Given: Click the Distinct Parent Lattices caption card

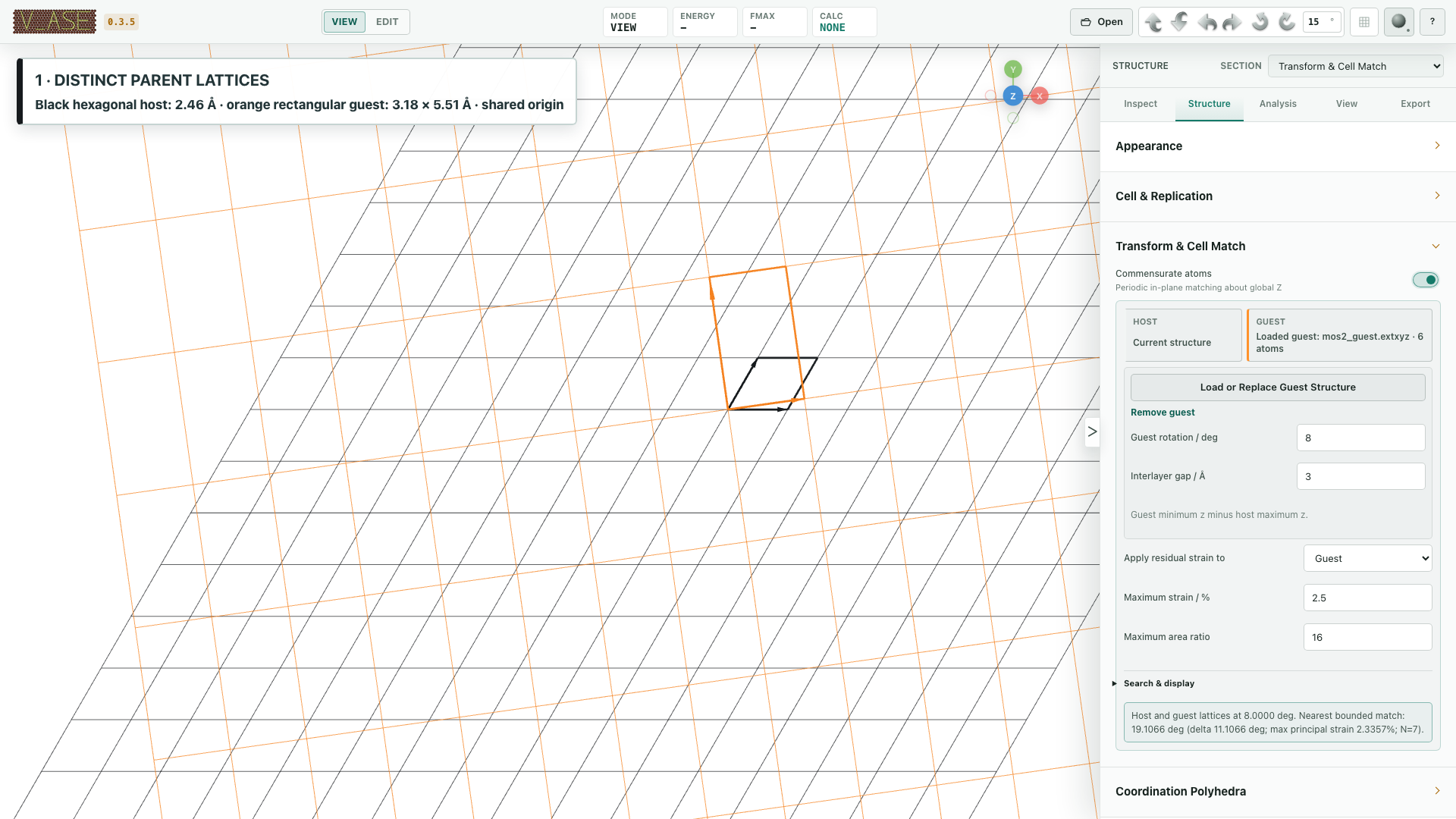Looking at the screenshot, I should pyautogui.click(x=297, y=92).
